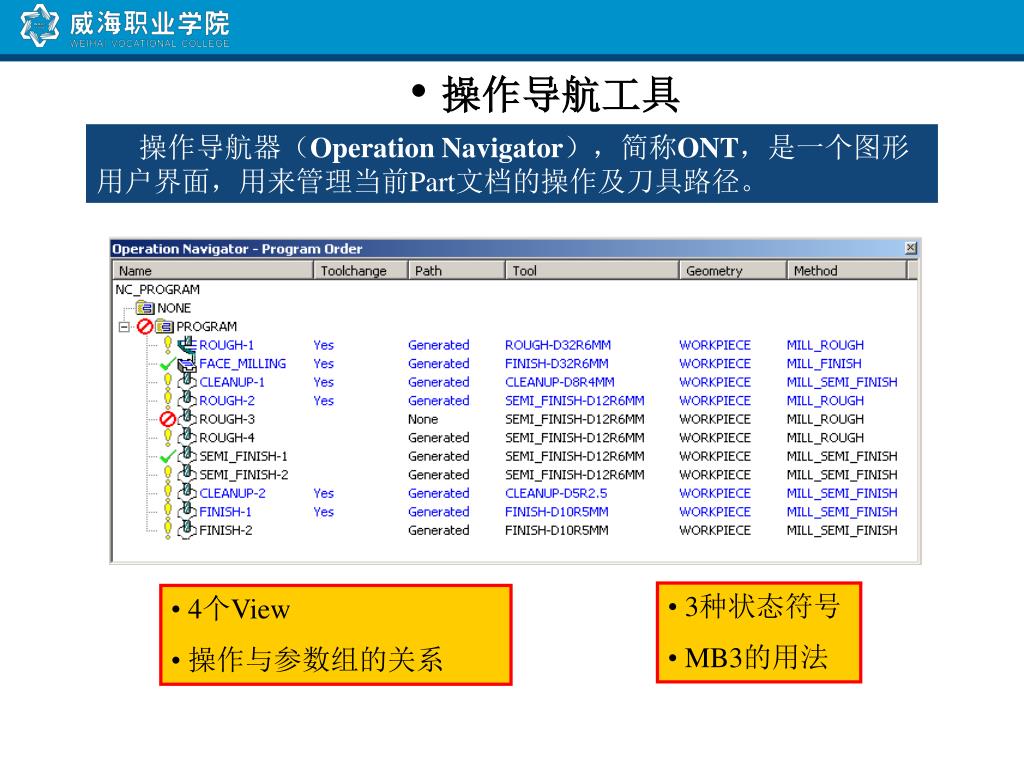Click the MILL_FINISH method cell
The height and width of the screenshot is (768, 1024).
(824, 363)
